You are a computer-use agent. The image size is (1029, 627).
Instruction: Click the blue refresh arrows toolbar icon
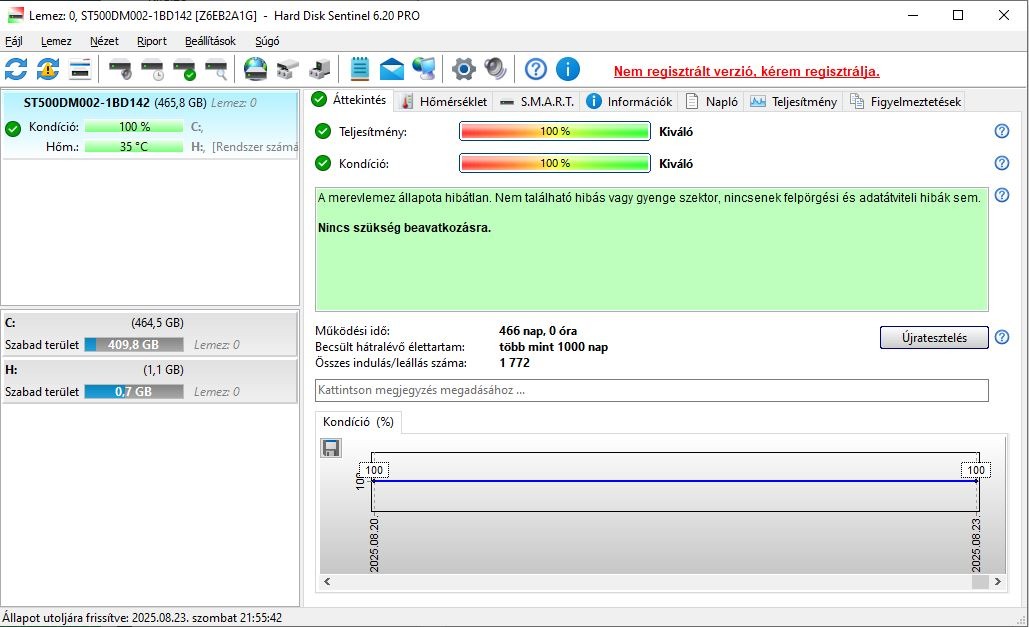(16, 69)
